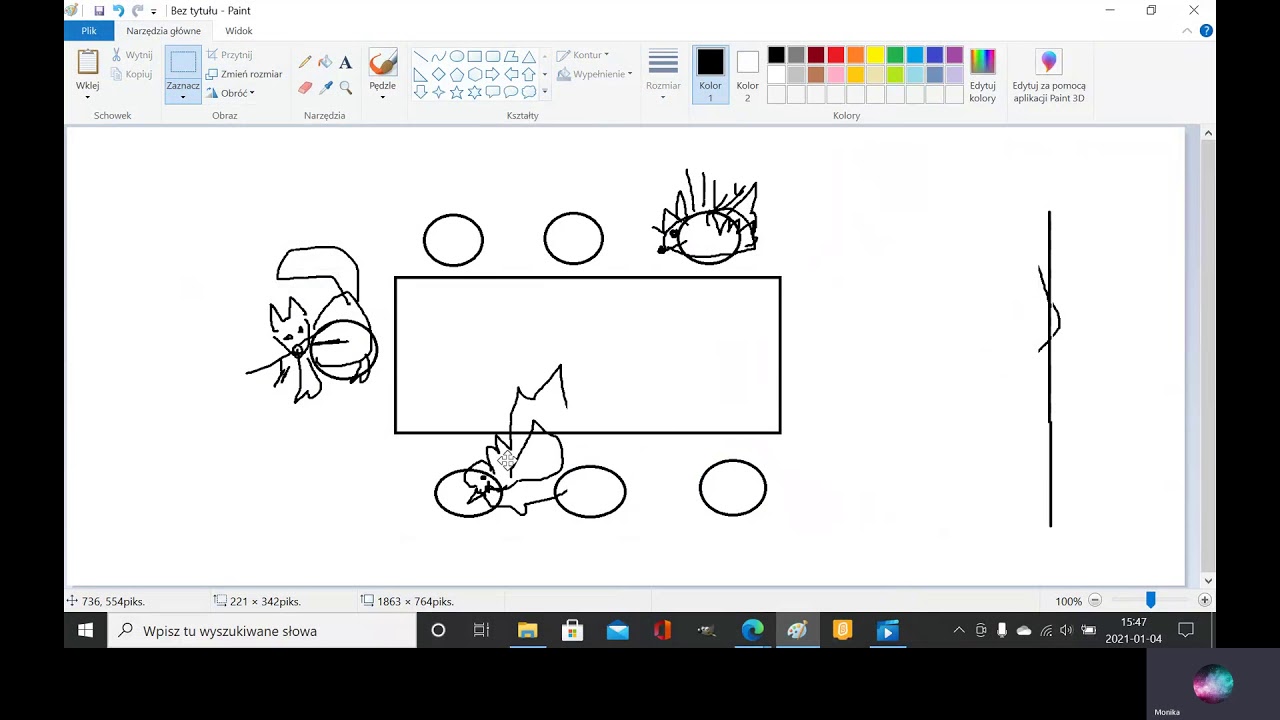
Task: Choose the Rounded rectangle shape
Action: [x=492, y=56]
